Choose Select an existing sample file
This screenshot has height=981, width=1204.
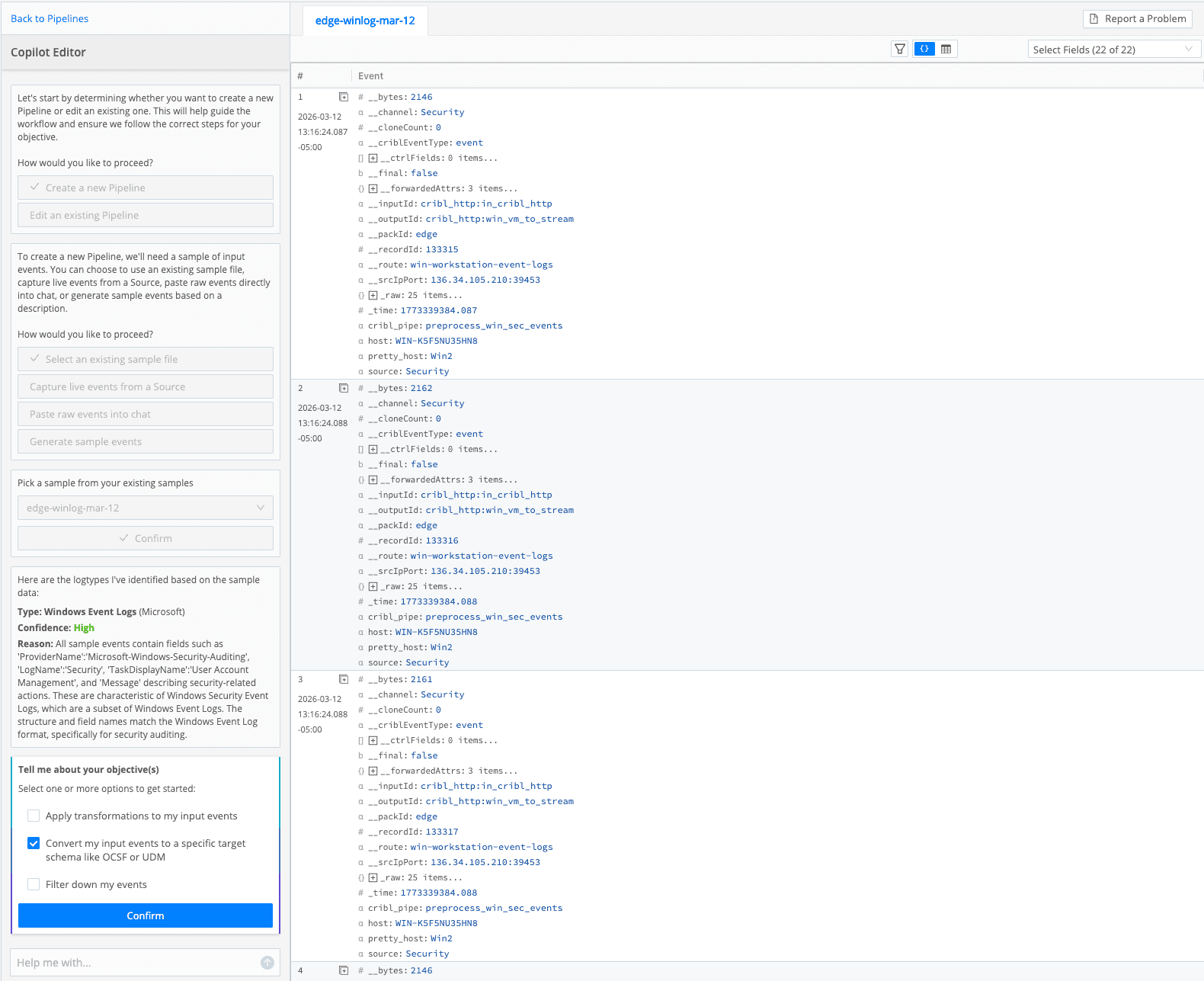(x=146, y=359)
